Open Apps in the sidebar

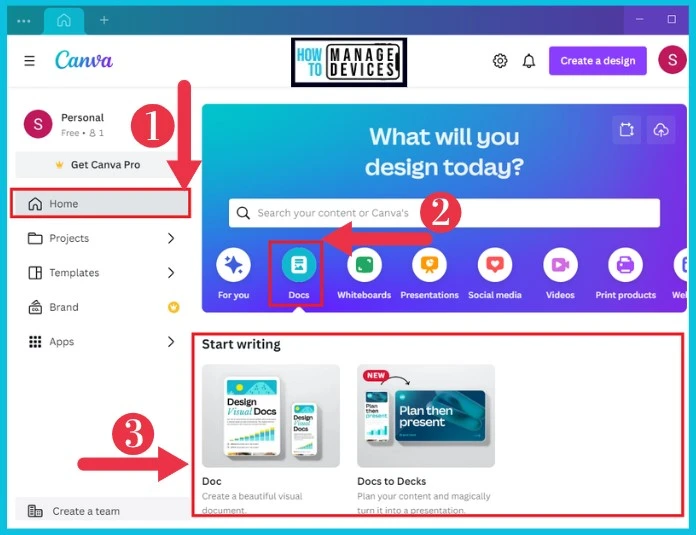point(101,342)
